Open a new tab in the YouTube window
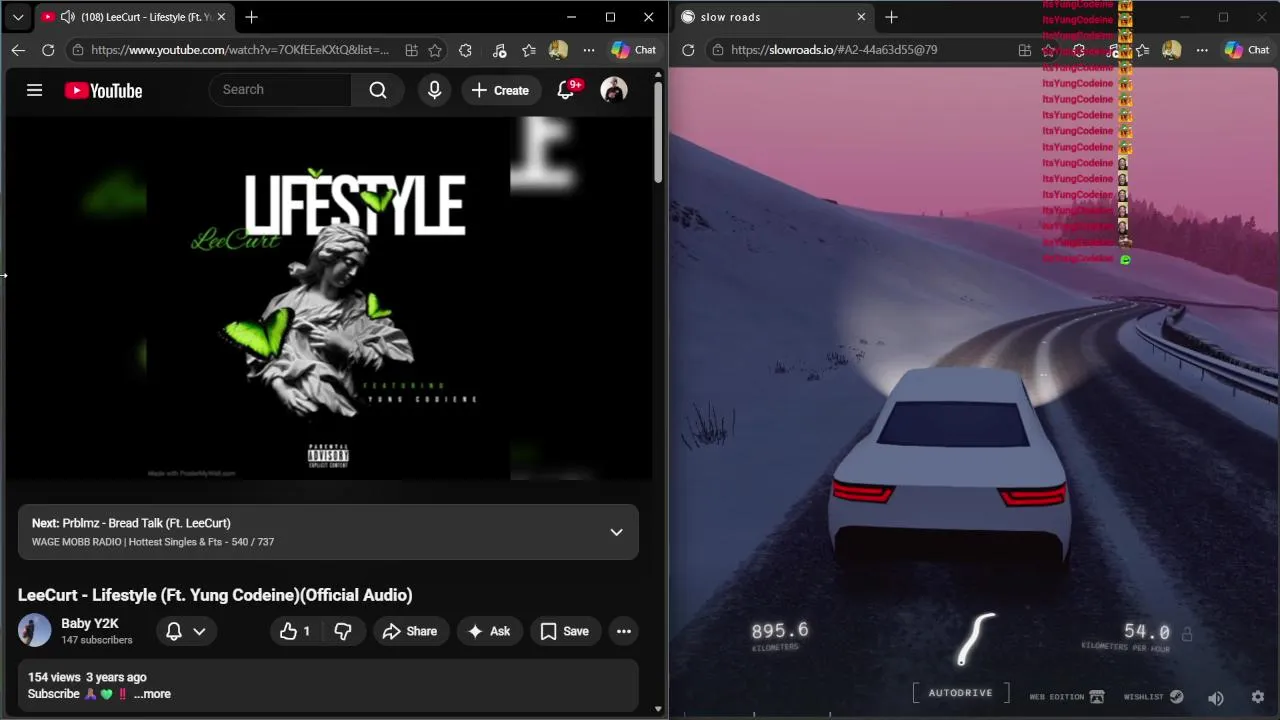Viewport: 1280px width, 720px height. point(251,17)
